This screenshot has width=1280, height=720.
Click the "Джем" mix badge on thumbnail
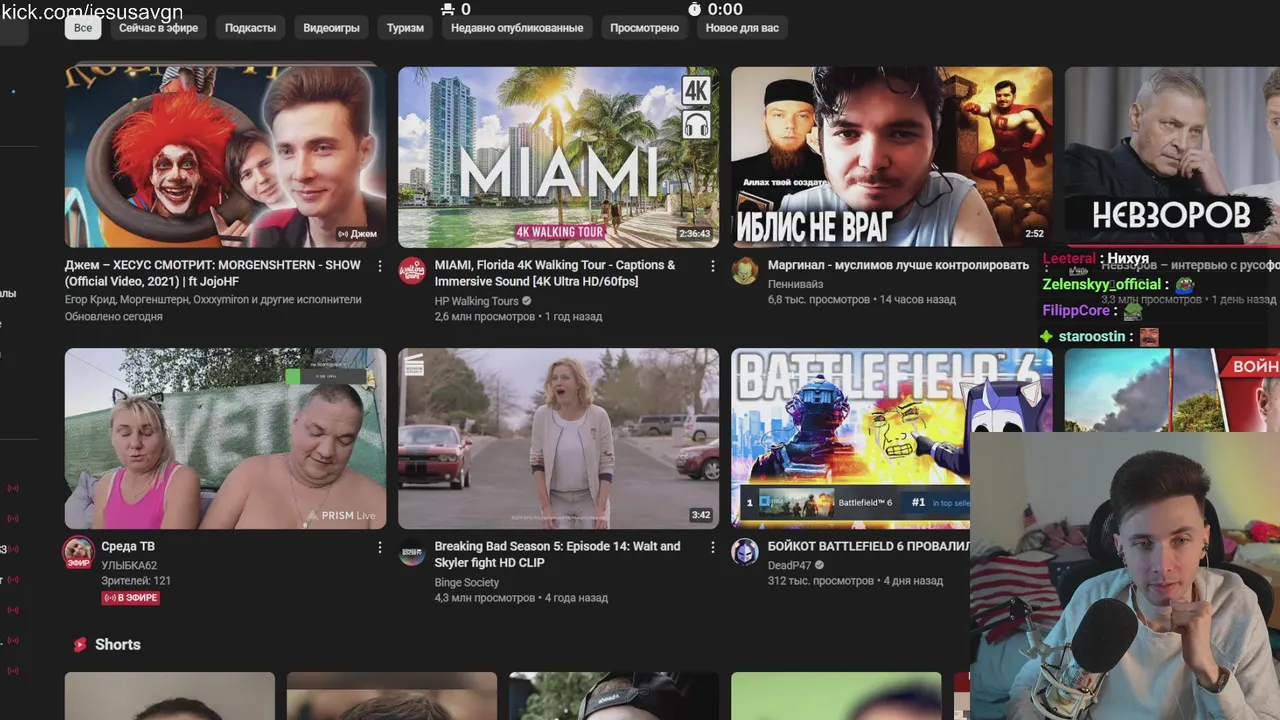[357, 234]
